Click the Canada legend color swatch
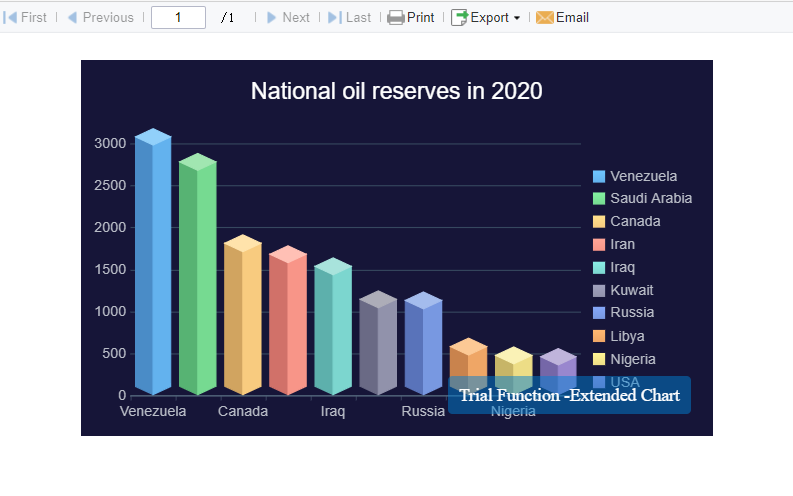Screen dimensions: 793x496 click(599, 221)
